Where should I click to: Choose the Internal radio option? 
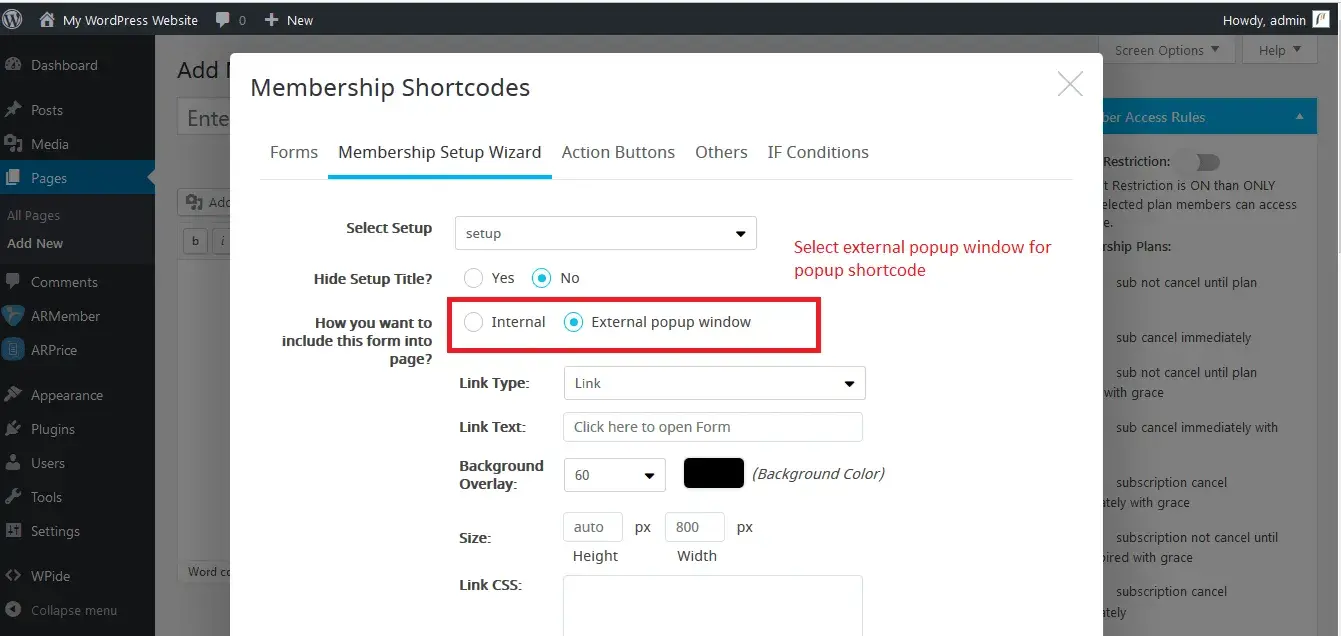click(474, 322)
